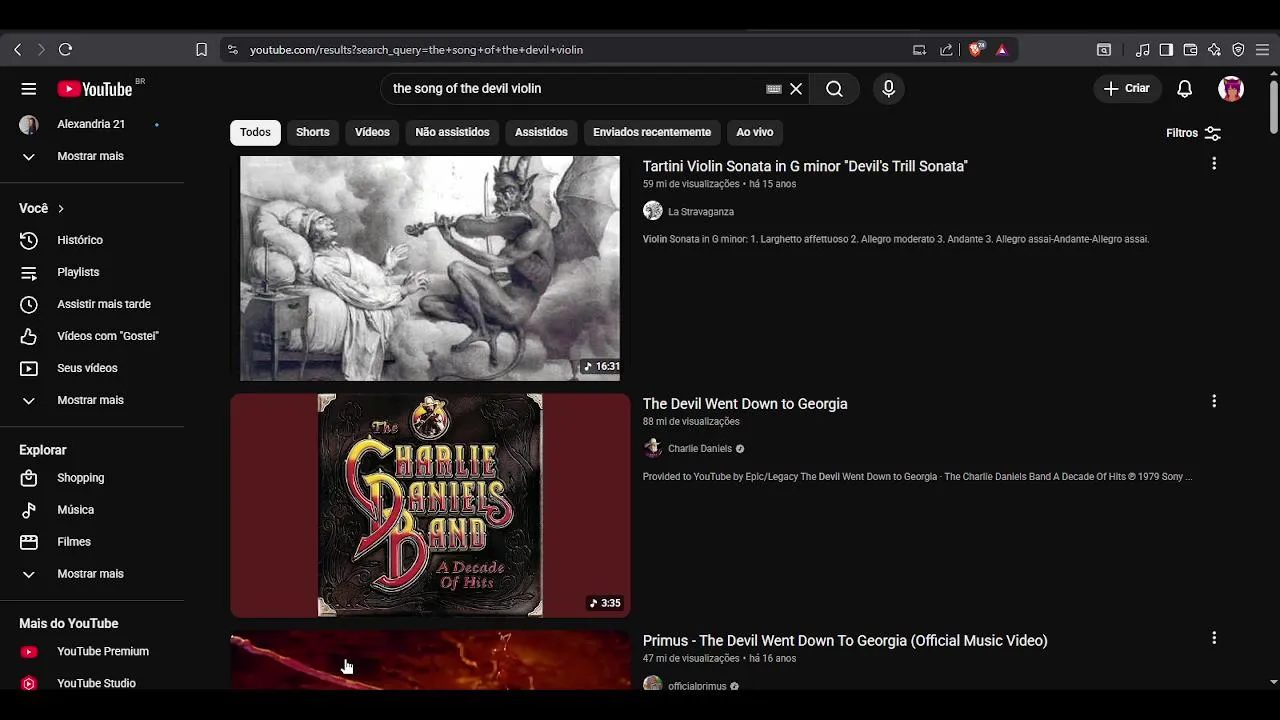The width and height of the screenshot is (1280, 720).
Task: Open notifications bell
Action: point(1184,89)
